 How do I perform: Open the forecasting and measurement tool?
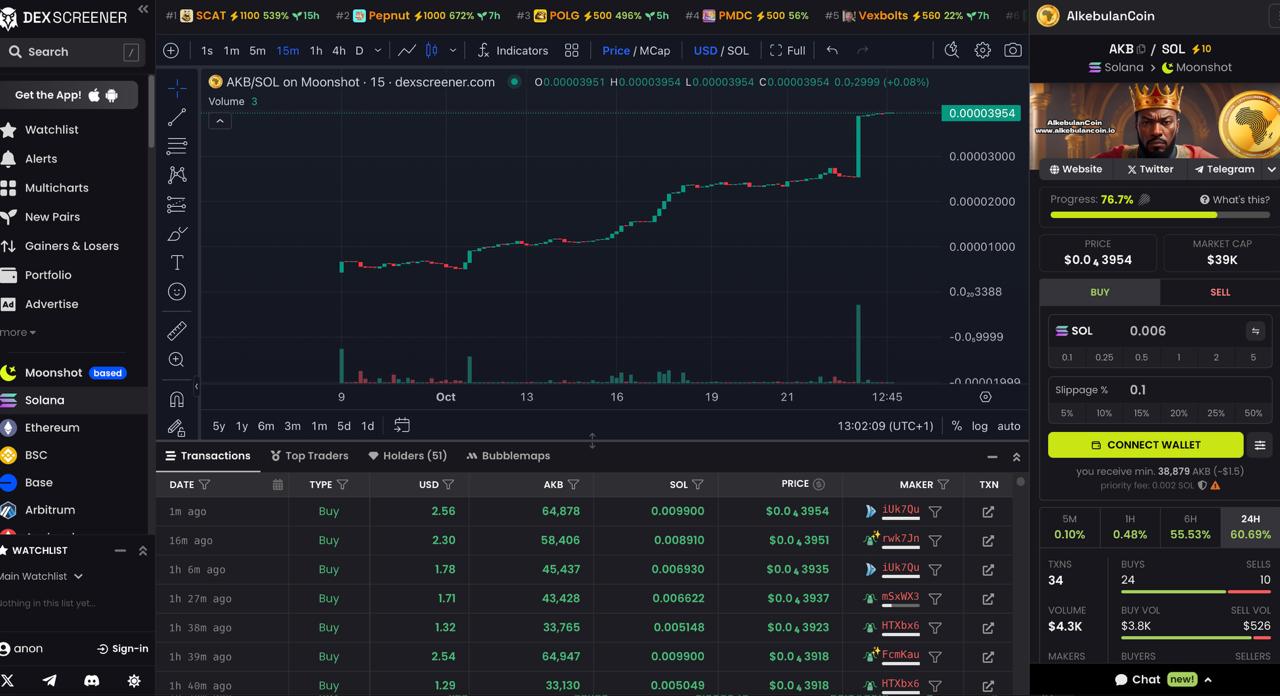click(x=177, y=204)
